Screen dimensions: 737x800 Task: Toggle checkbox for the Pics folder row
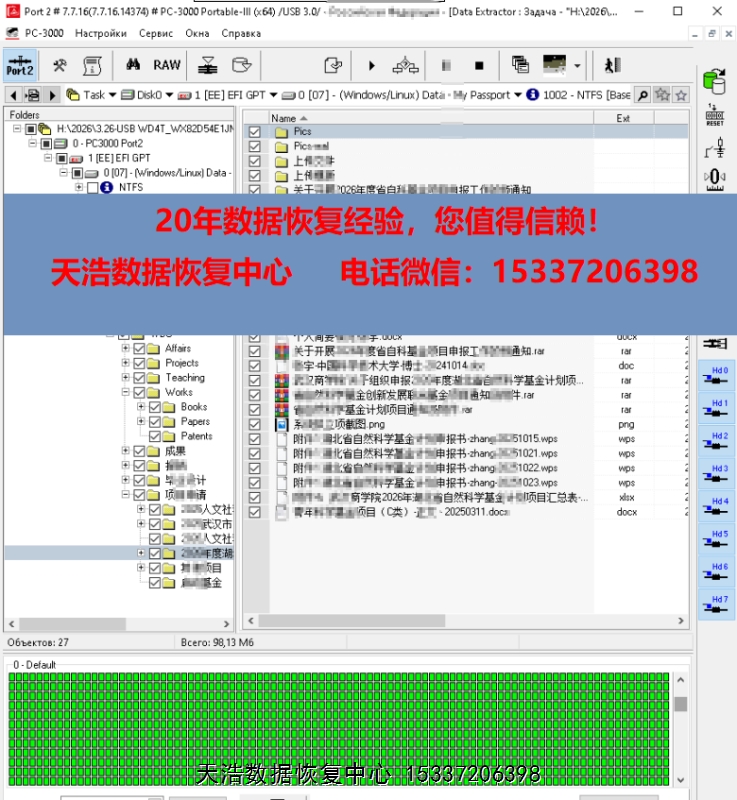point(255,132)
